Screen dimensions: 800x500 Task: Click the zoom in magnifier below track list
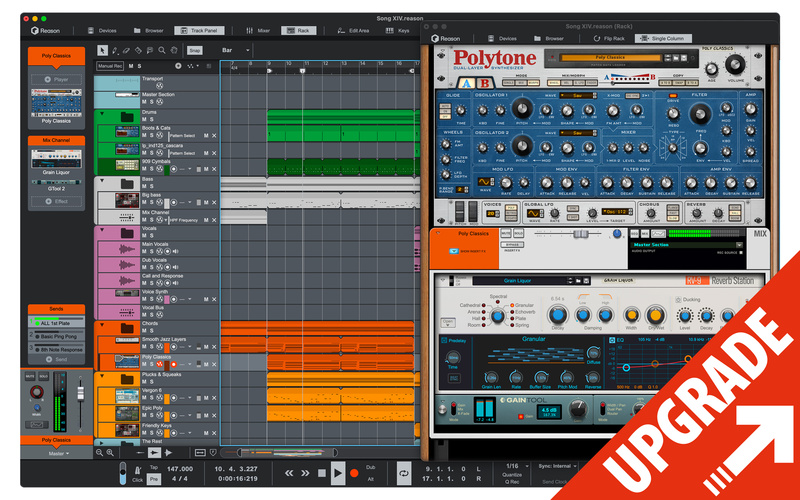[110, 453]
